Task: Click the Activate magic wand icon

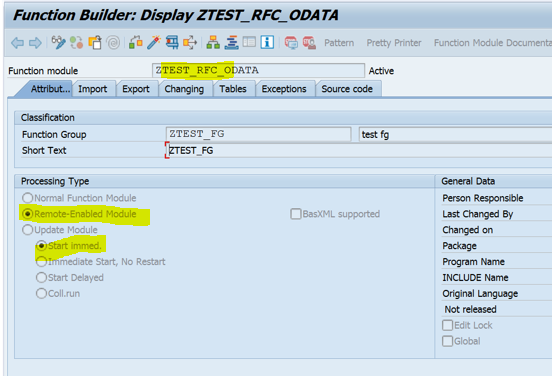Action: coord(154,43)
